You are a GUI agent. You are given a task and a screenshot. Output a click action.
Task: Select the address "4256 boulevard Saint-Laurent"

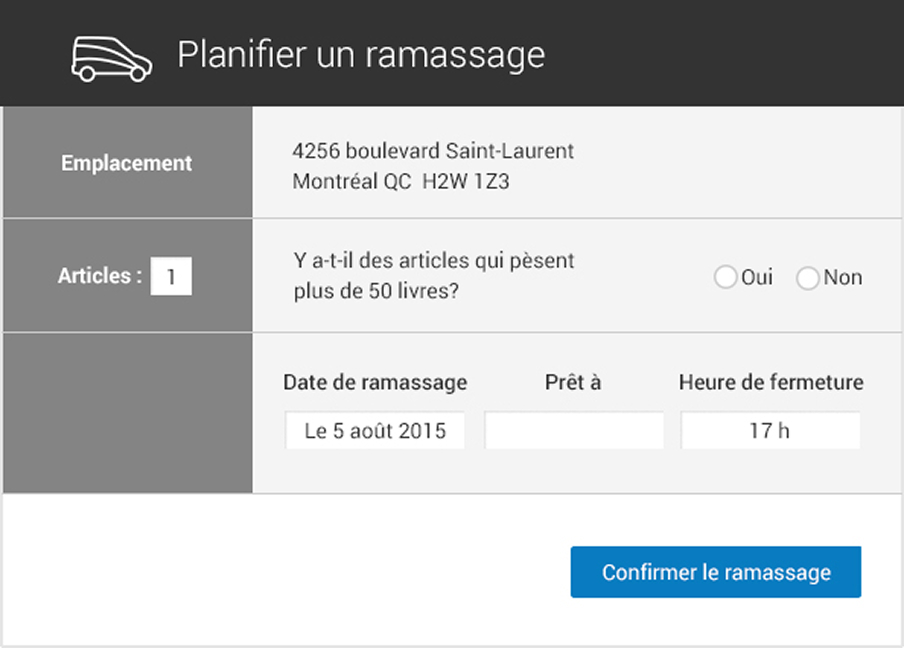(x=433, y=150)
